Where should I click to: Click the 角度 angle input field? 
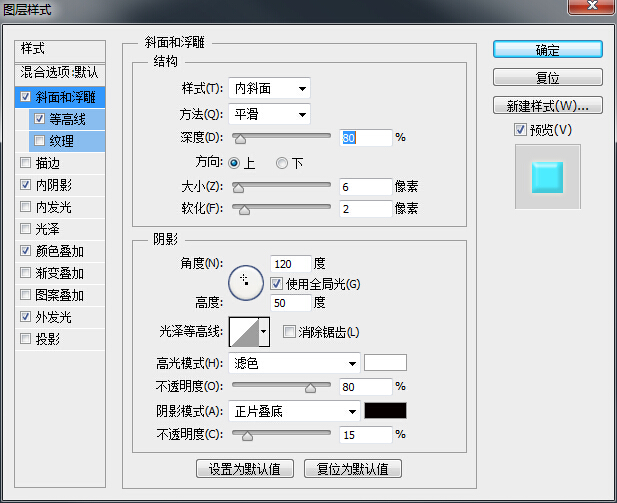pos(289,264)
